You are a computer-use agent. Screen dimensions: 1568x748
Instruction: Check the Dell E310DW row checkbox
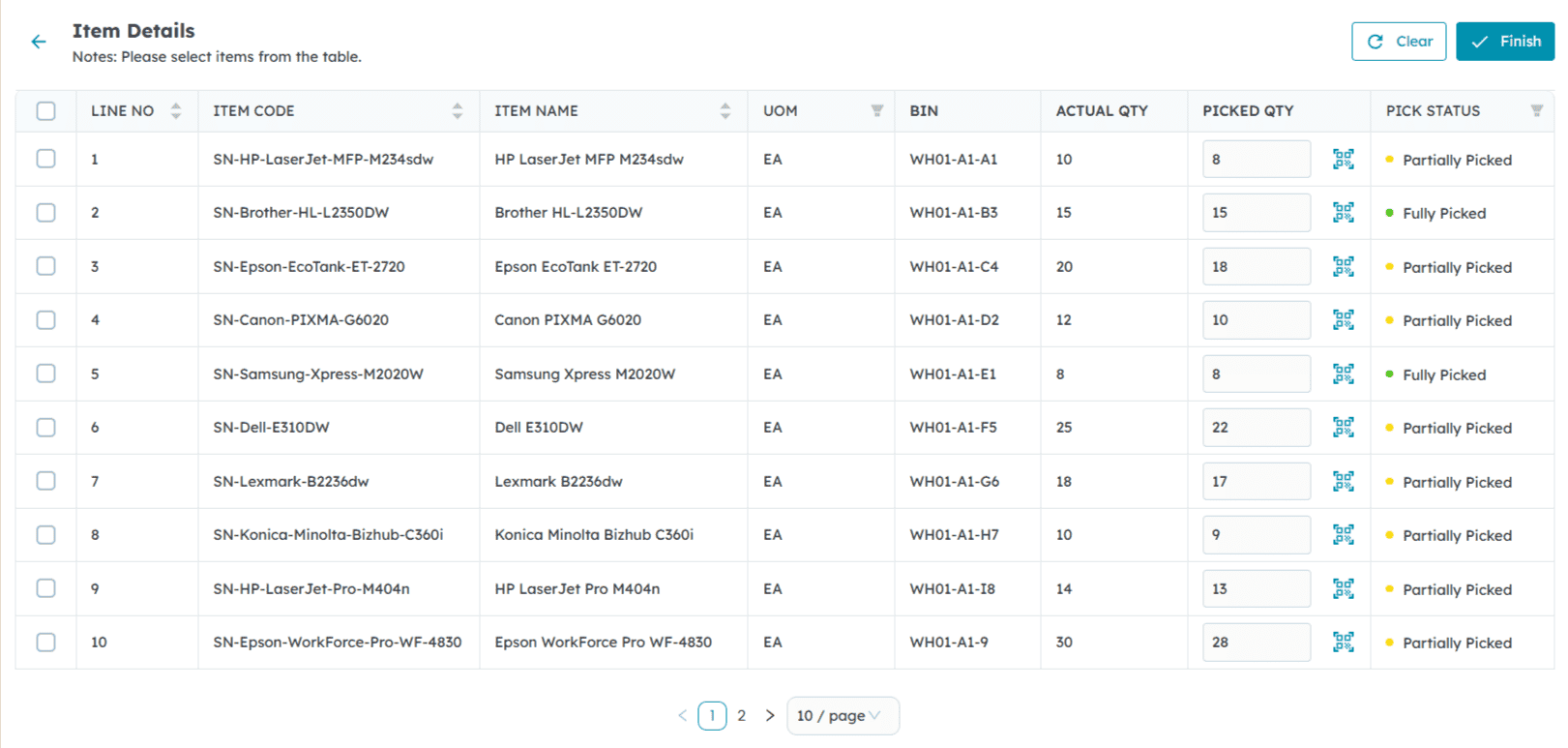tap(45, 428)
